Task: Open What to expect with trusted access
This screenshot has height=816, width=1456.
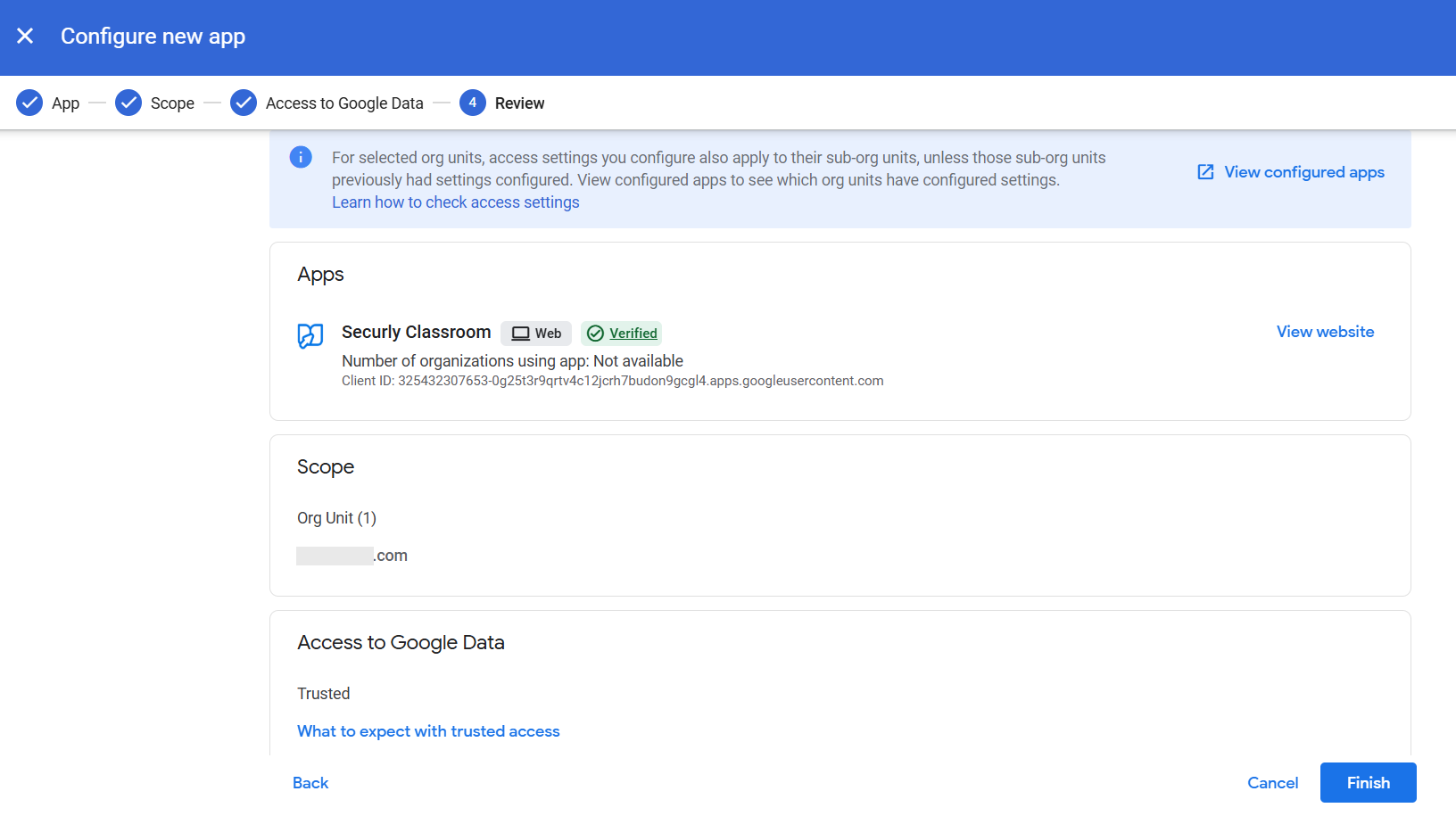Action: pos(428,731)
